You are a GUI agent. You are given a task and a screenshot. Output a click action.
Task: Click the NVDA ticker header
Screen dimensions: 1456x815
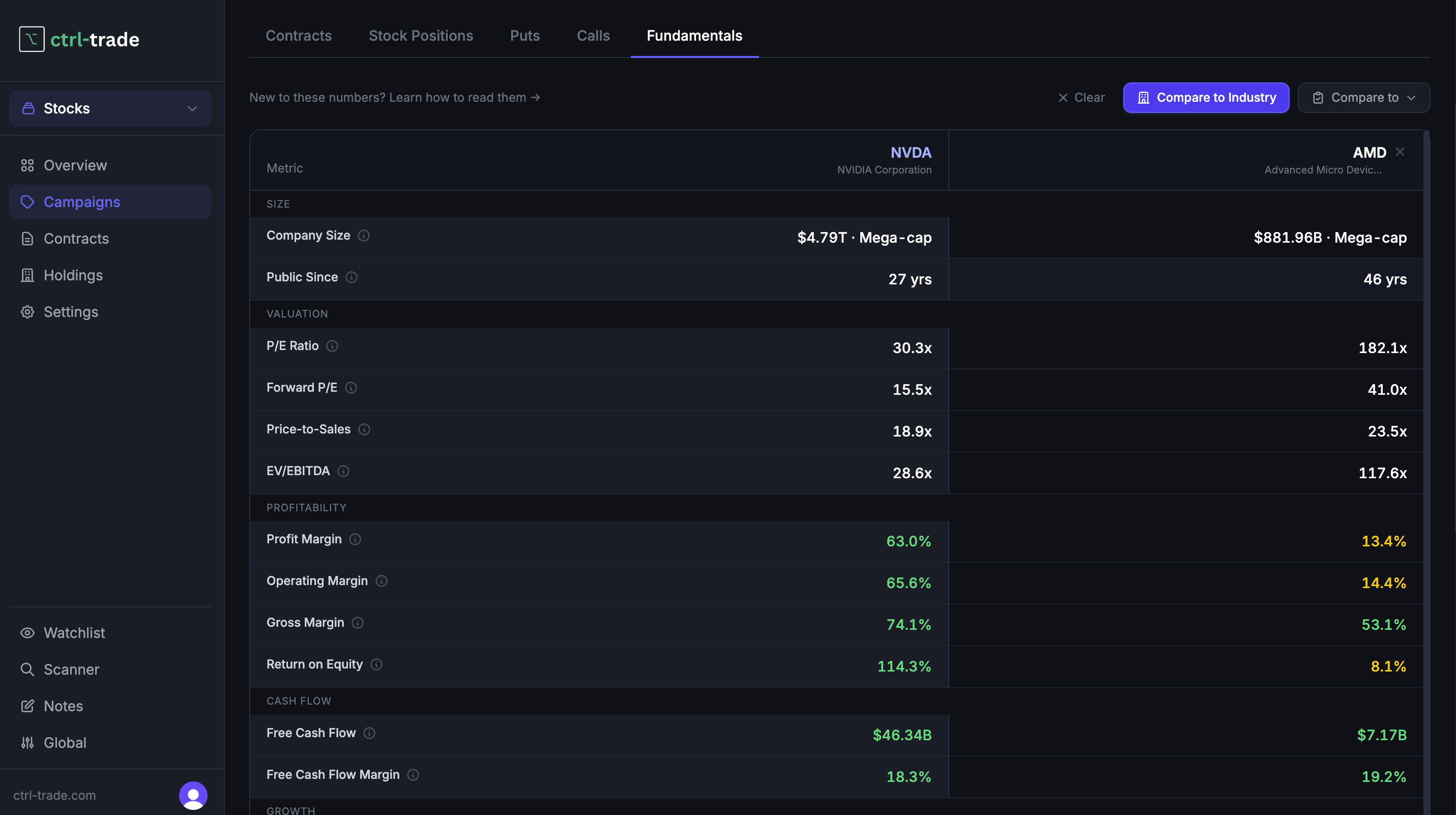point(911,153)
